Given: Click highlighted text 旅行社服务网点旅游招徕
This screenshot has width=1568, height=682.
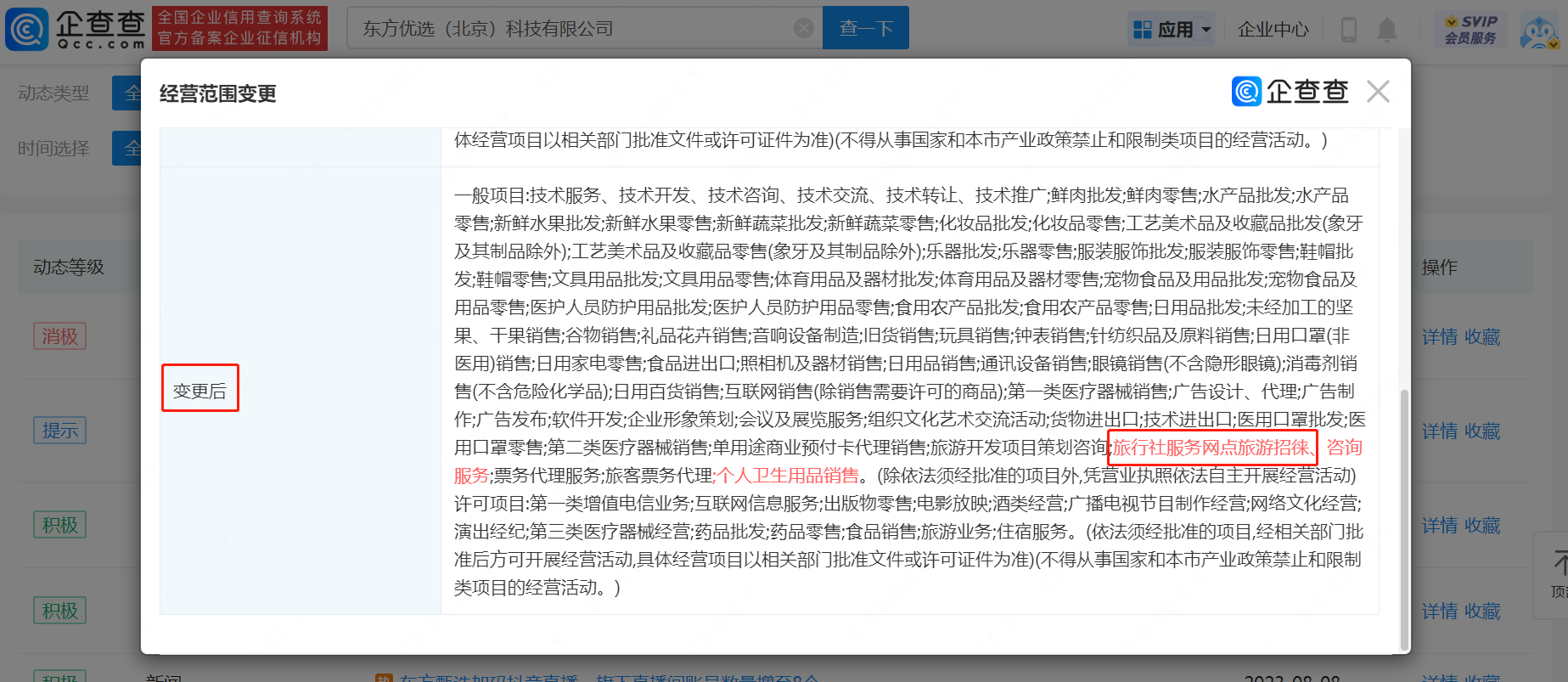Looking at the screenshot, I should coord(1211,448).
